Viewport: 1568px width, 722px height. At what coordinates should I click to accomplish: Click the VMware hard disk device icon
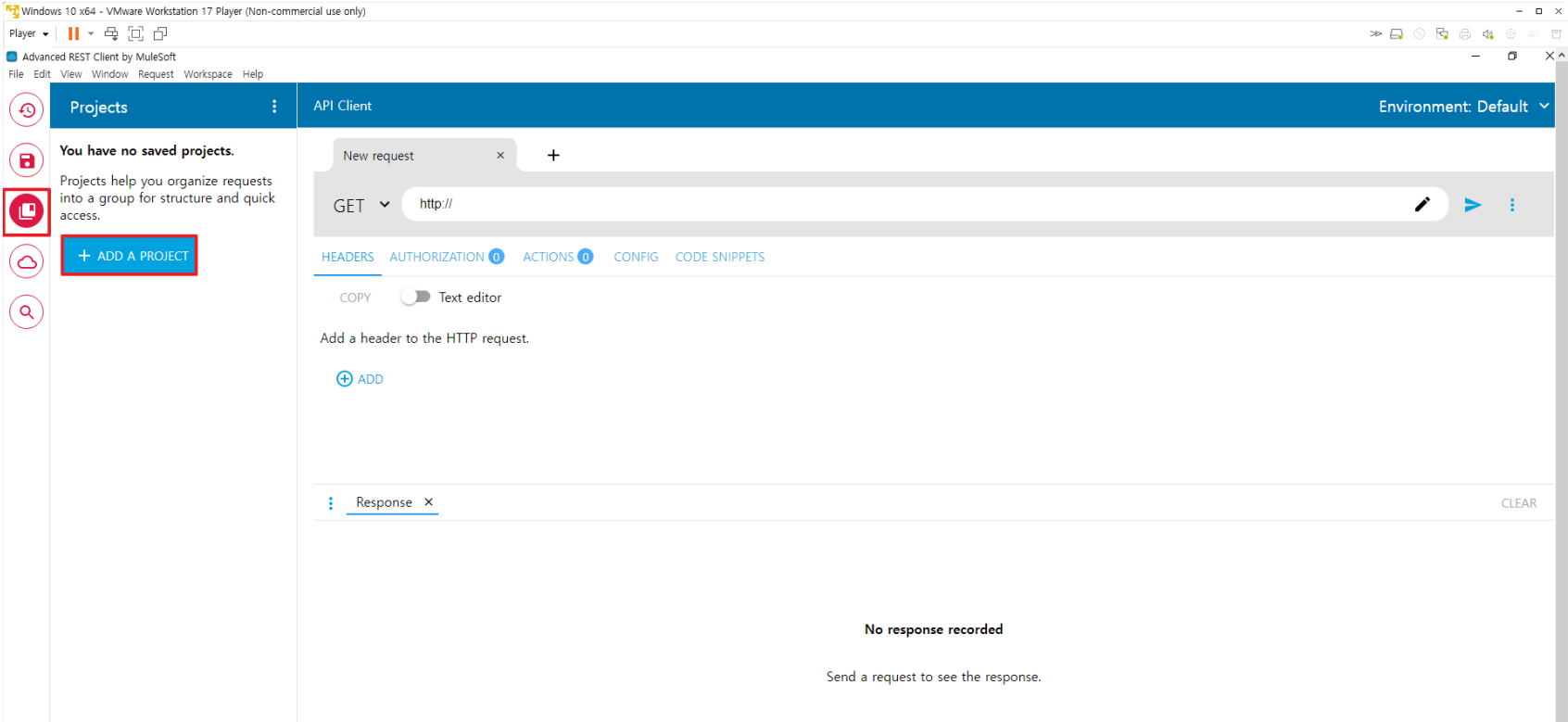coord(1397,34)
